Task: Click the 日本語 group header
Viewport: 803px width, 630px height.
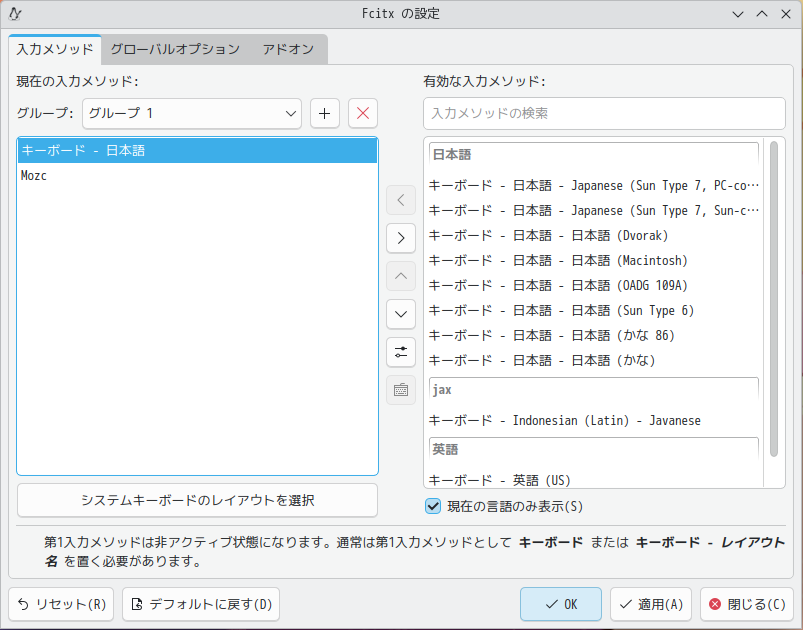Action: (x=593, y=155)
